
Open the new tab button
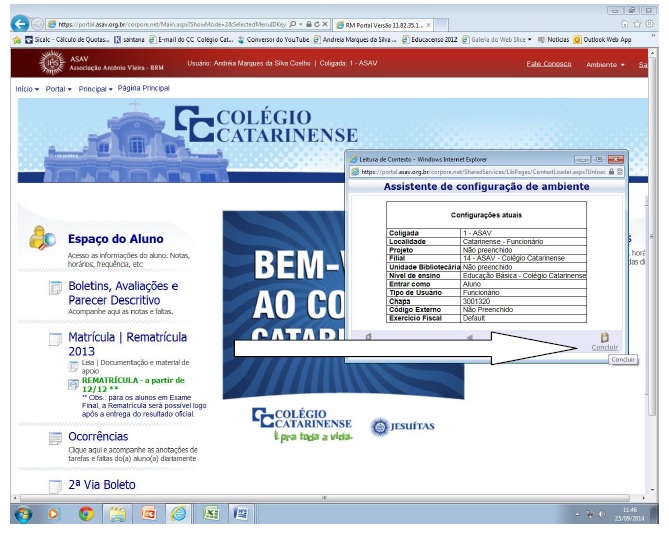442,25
